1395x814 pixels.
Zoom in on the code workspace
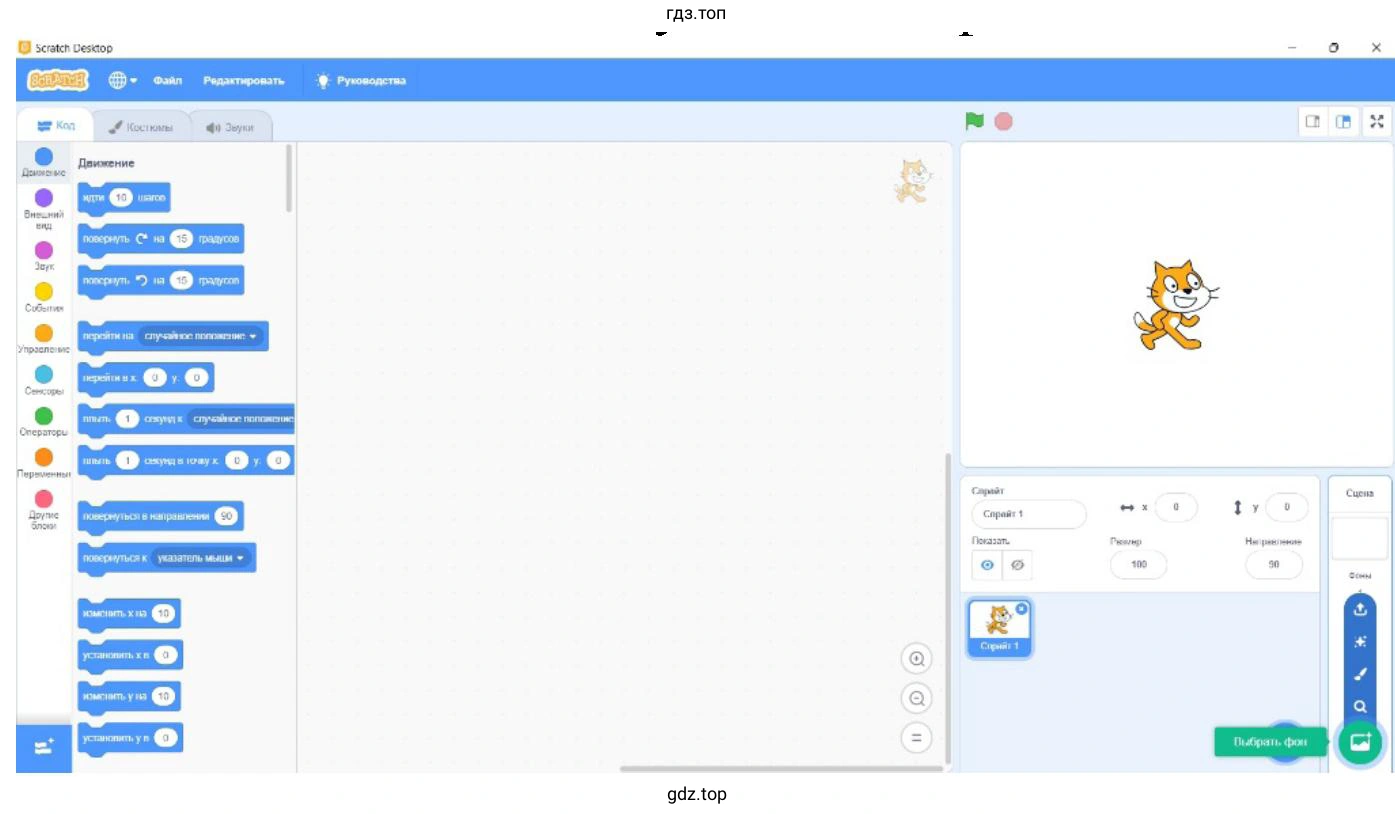coord(915,659)
